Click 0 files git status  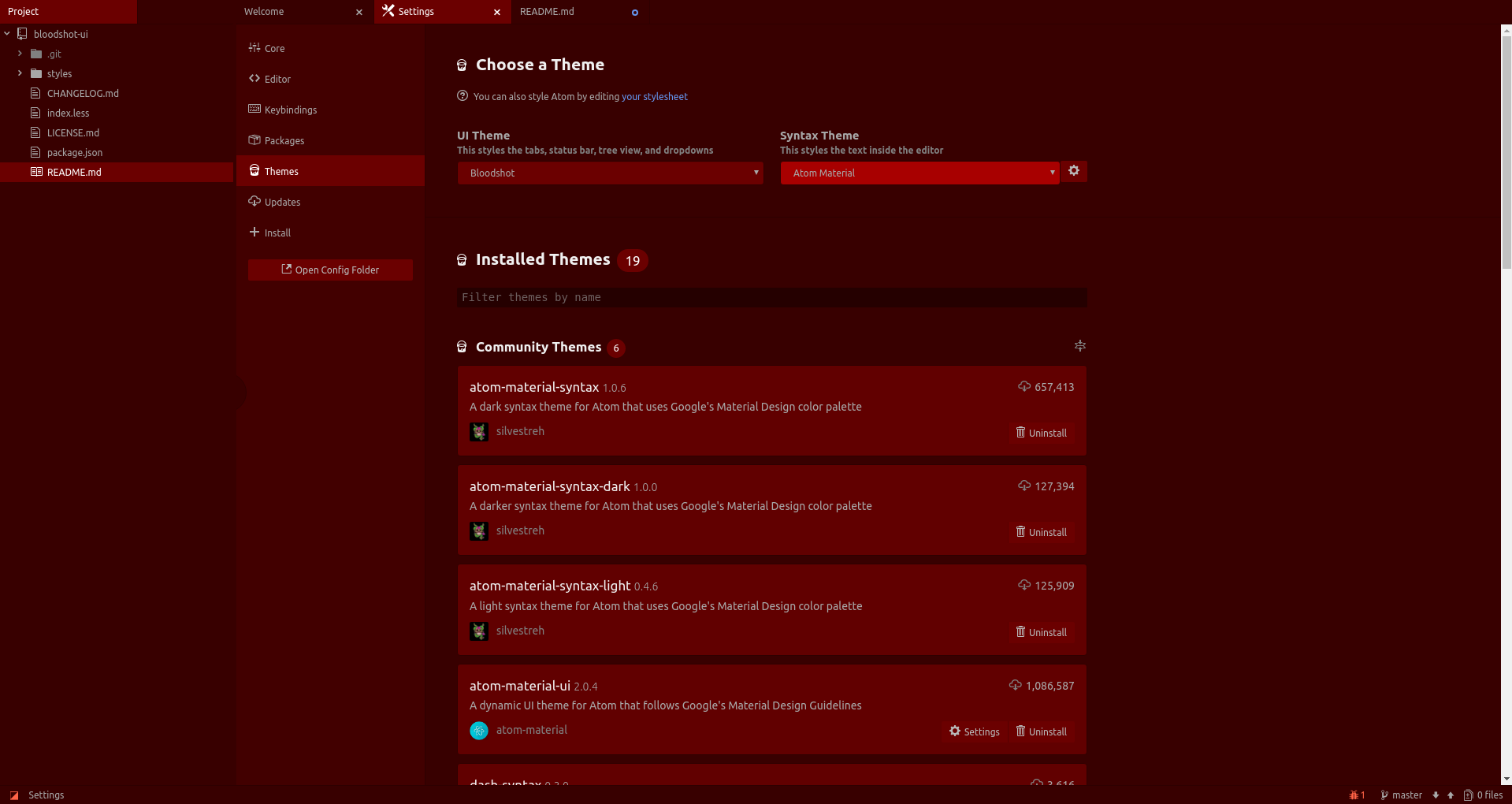pos(1483,795)
